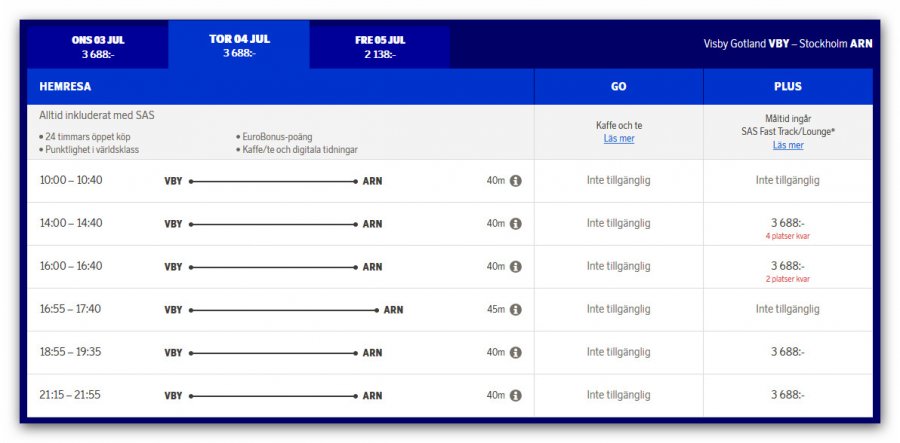Image resolution: width=900 pixels, height=443 pixels.
Task: Open 'Läs mer' link under Kaffe och te
Action: coord(618,139)
